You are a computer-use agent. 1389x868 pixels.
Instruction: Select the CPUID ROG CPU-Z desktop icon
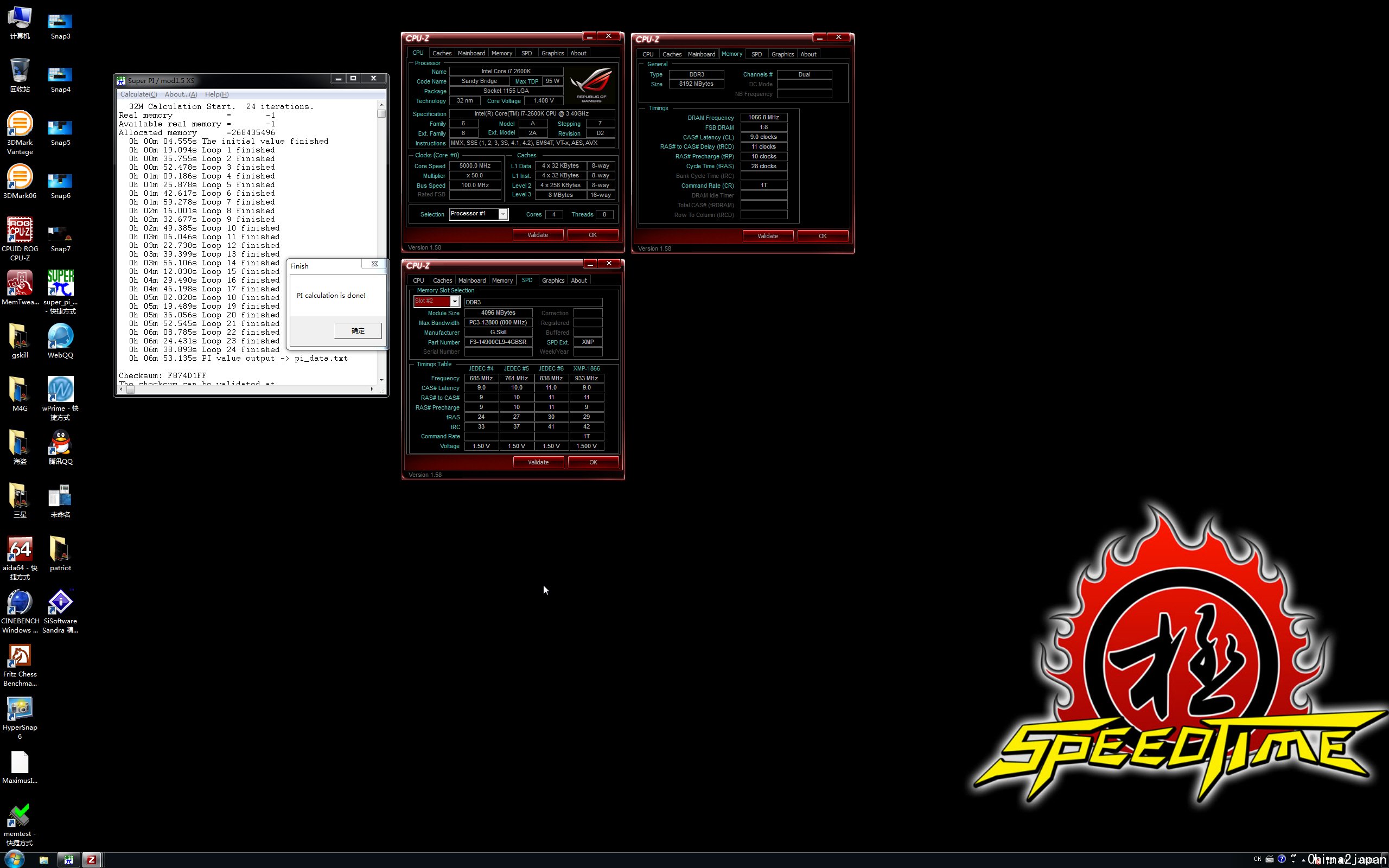(x=20, y=239)
